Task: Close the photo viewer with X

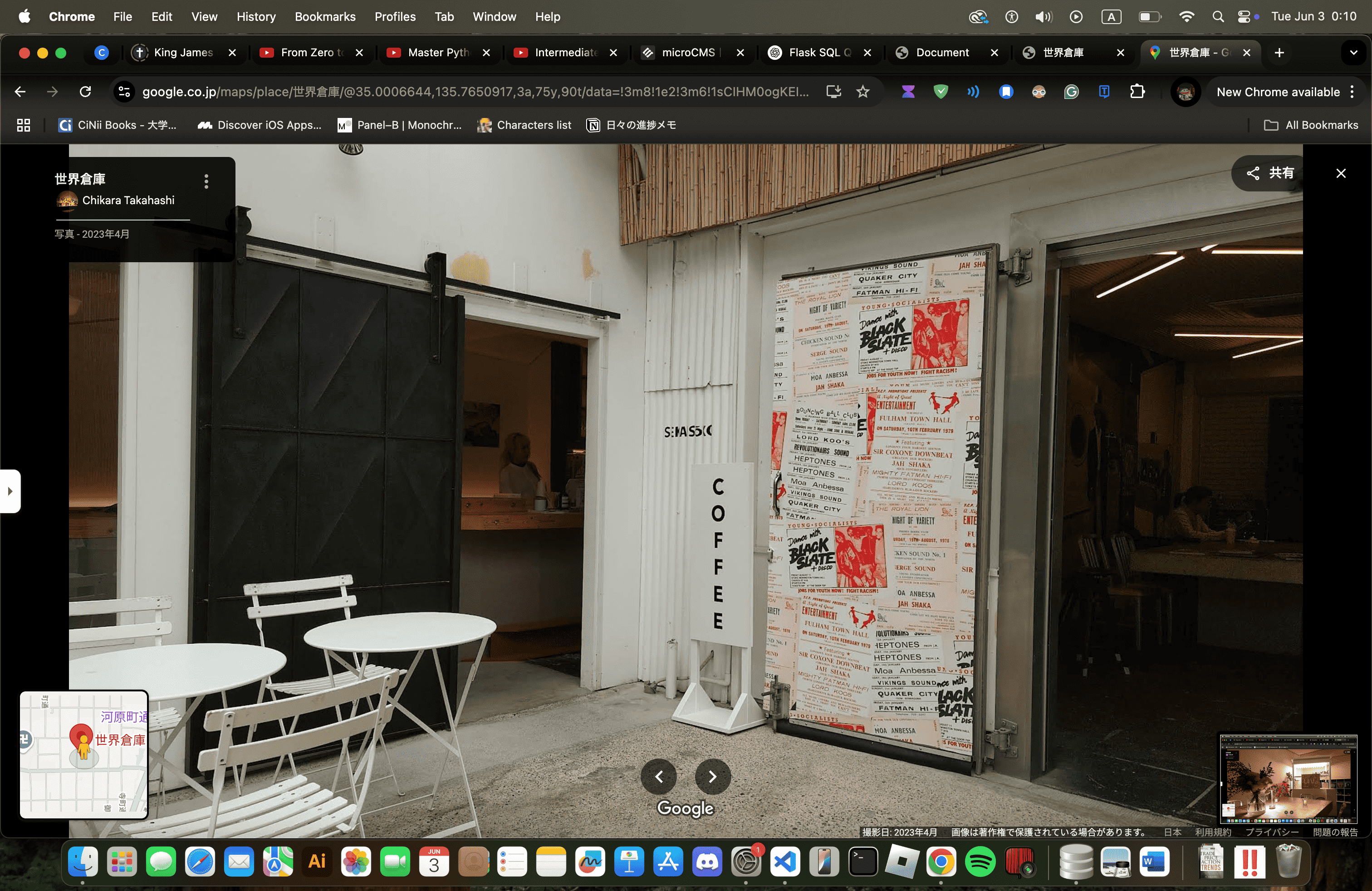Action: [x=1341, y=173]
